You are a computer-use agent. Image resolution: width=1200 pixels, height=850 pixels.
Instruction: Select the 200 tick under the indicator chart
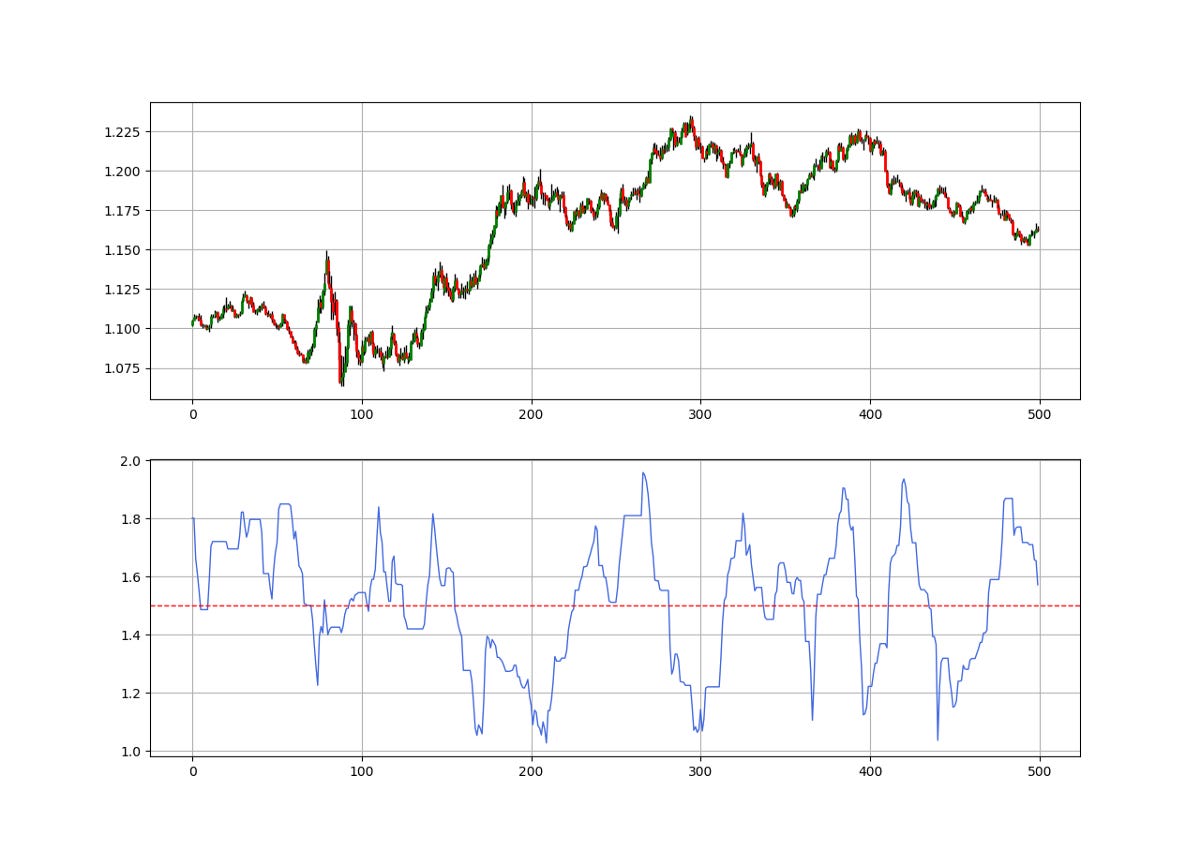click(531, 771)
